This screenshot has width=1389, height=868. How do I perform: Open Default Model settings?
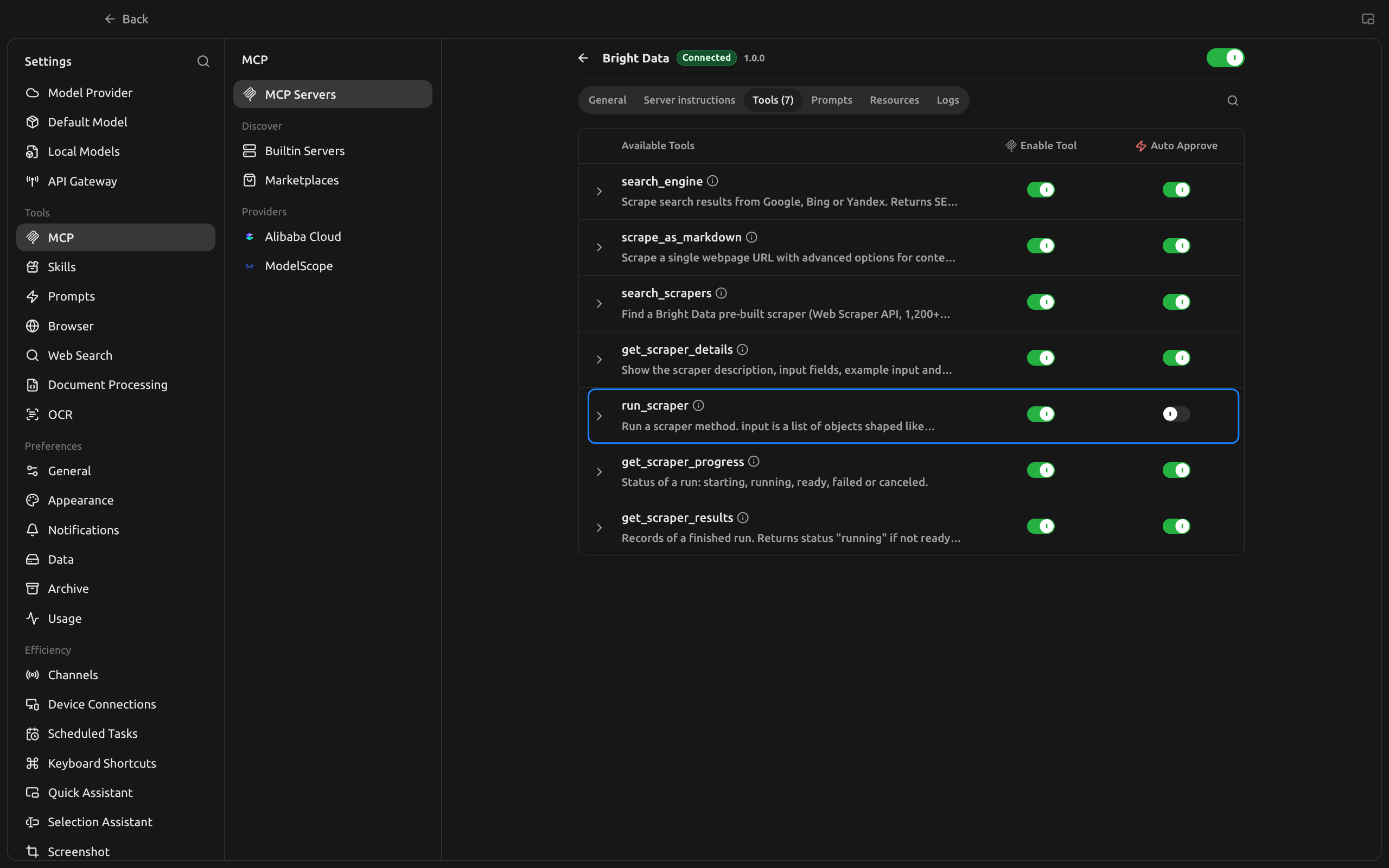pos(116,122)
